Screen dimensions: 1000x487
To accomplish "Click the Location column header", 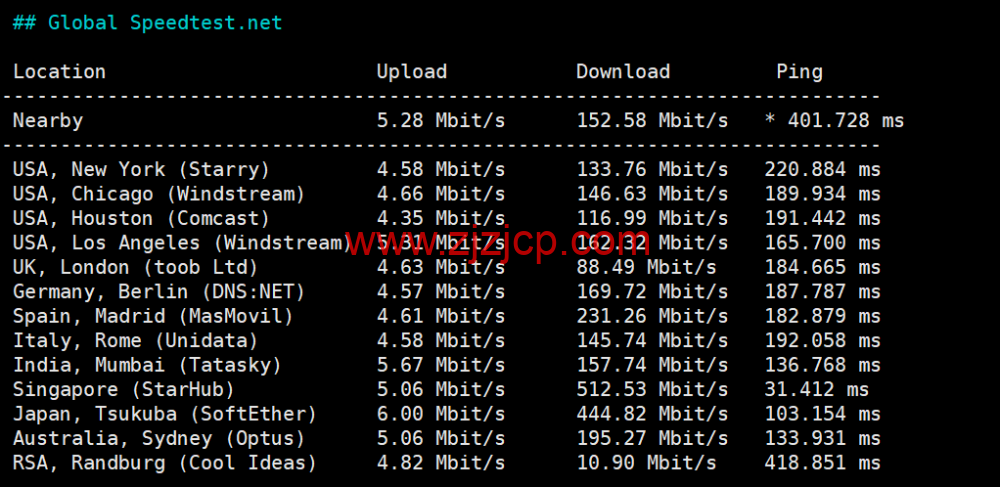I will coord(59,72).
